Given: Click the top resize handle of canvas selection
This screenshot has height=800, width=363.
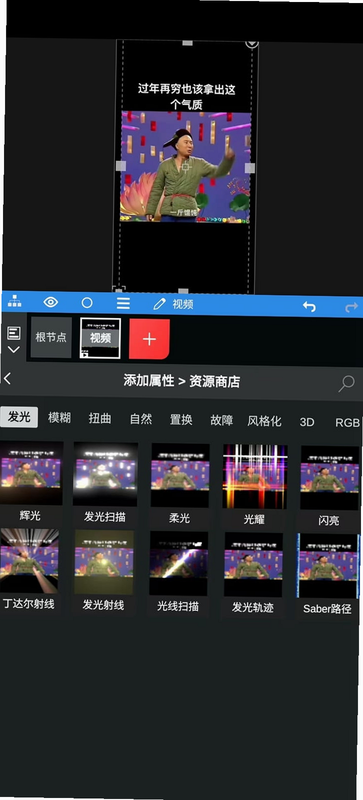Looking at the screenshot, I should pos(187,43).
